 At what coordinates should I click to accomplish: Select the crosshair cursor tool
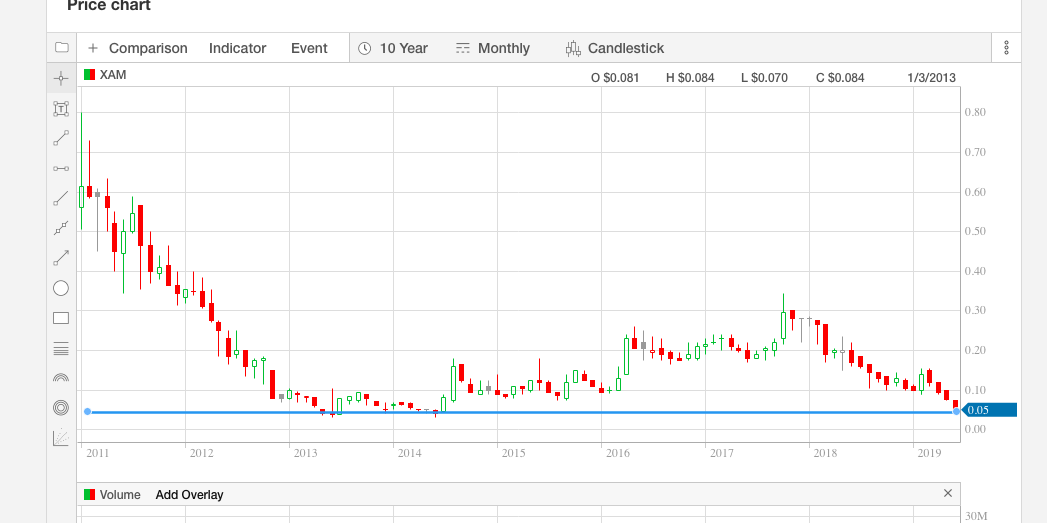point(61,79)
